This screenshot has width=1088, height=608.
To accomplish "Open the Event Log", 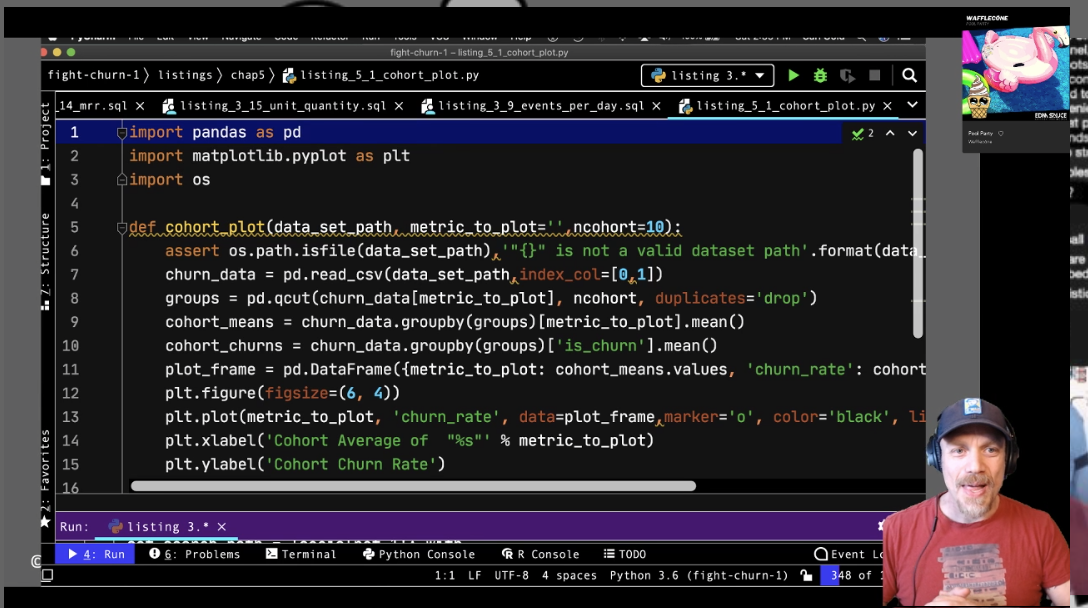I will click(849, 554).
